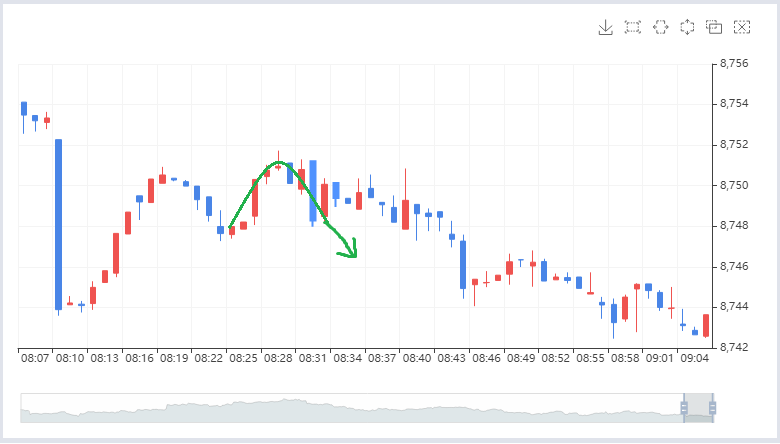Viewport: 780px width, 444px height.
Task: Select the vertical brush selection tool
Action: [687, 27]
